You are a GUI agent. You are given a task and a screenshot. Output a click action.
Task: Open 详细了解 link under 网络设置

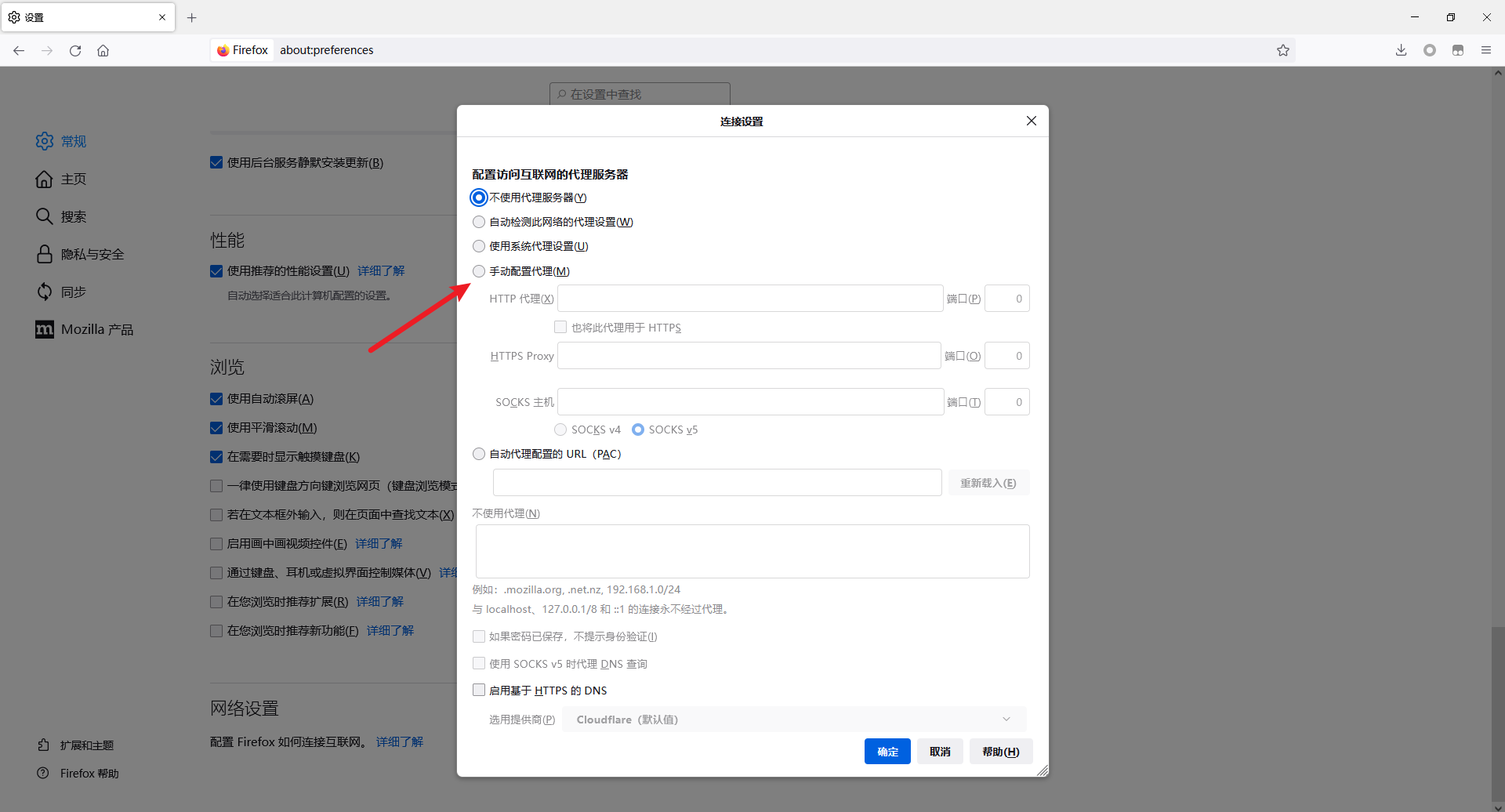click(400, 742)
